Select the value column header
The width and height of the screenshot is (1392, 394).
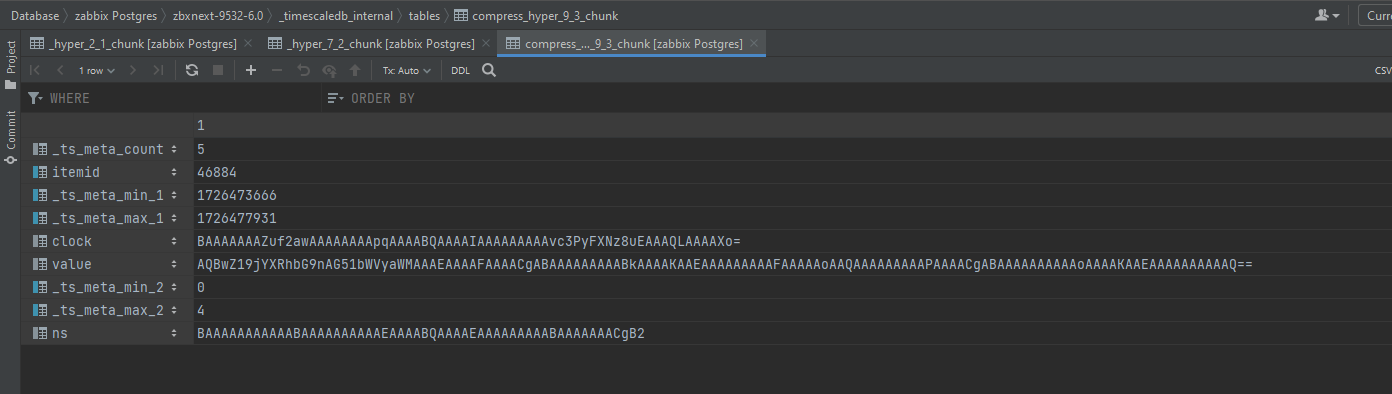107,264
